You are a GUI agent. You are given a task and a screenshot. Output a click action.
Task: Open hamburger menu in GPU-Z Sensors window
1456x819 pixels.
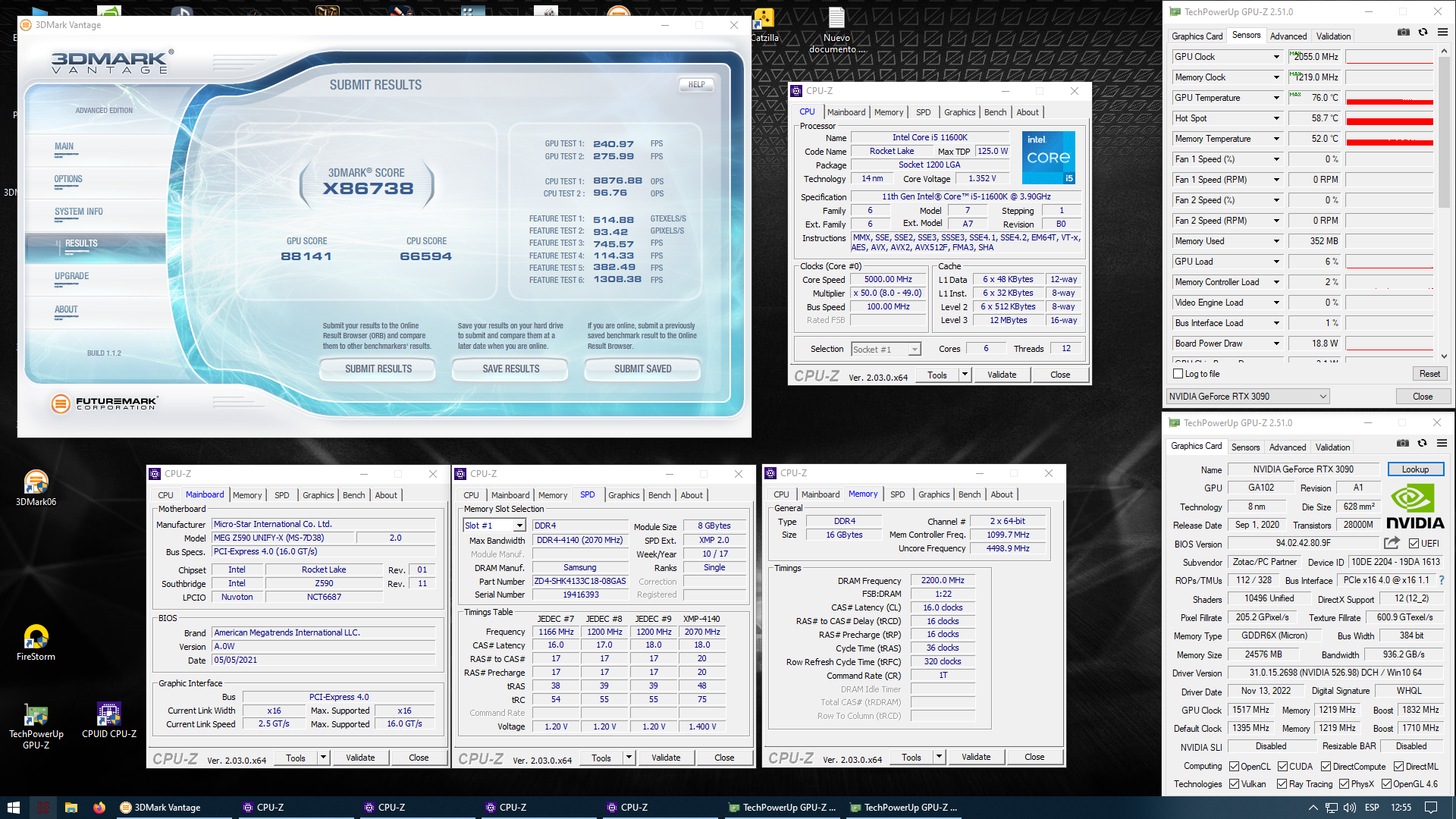(1442, 33)
